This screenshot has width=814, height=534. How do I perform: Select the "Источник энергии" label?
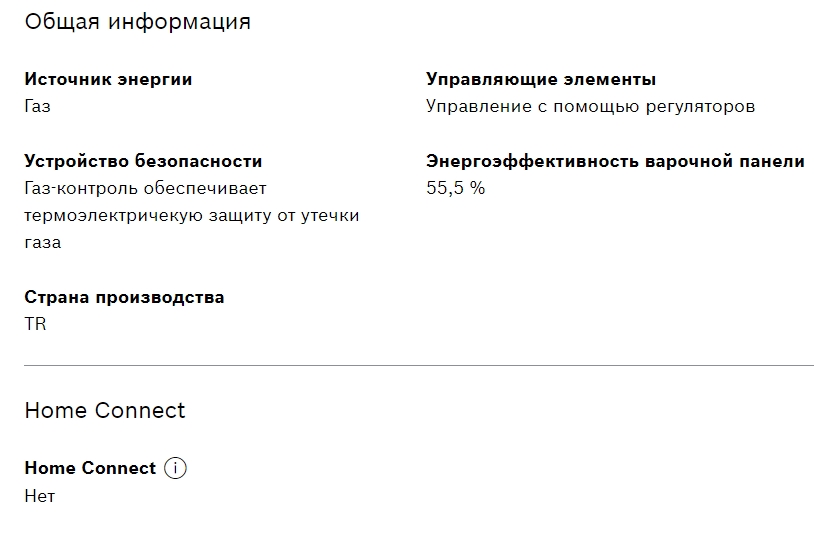coord(108,79)
